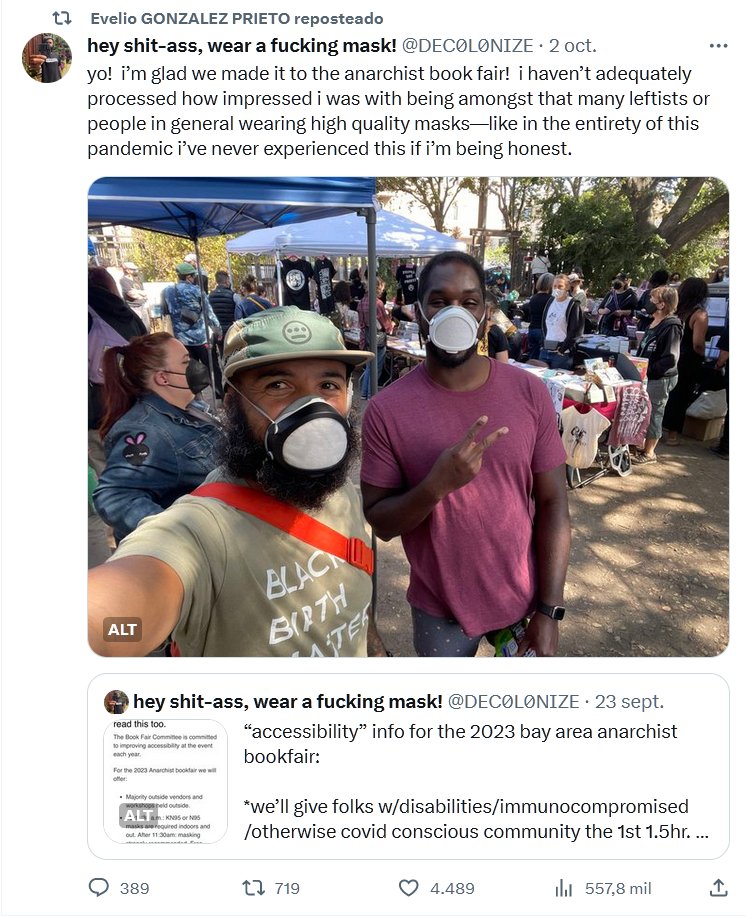Screen dimensions: 746x916
Task: Click the reply comment bubble icon
Action: (x=99, y=888)
